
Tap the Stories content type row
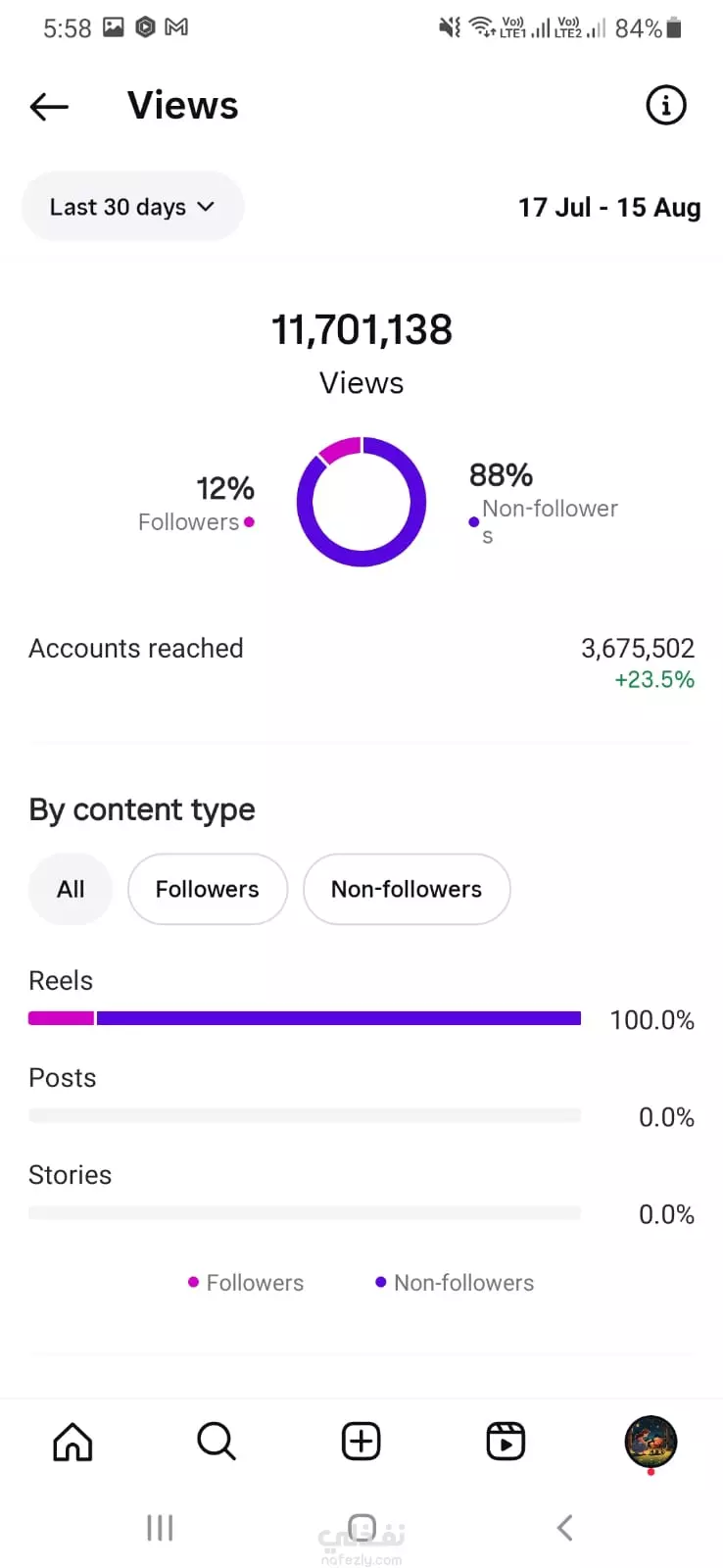(x=361, y=1195)
